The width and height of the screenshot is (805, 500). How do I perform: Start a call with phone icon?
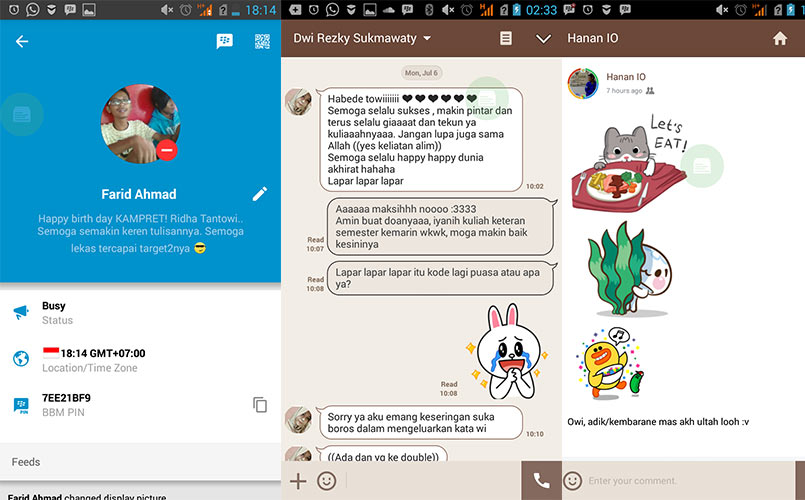541,480
